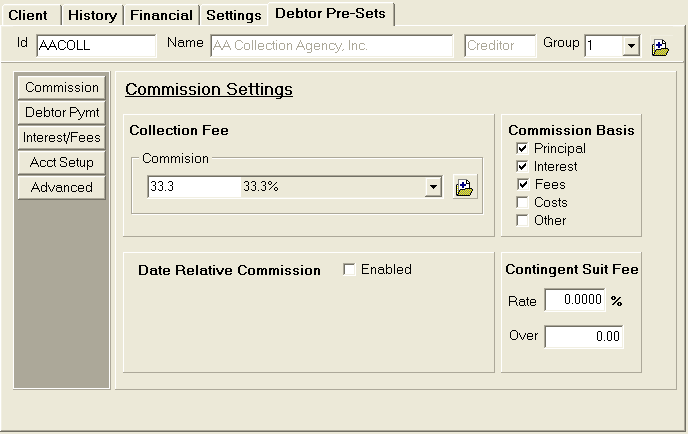Image resolution: width=688 pixels, height=434 pixels.
Task: Switch to the Client tab
Action: (29, 15)
